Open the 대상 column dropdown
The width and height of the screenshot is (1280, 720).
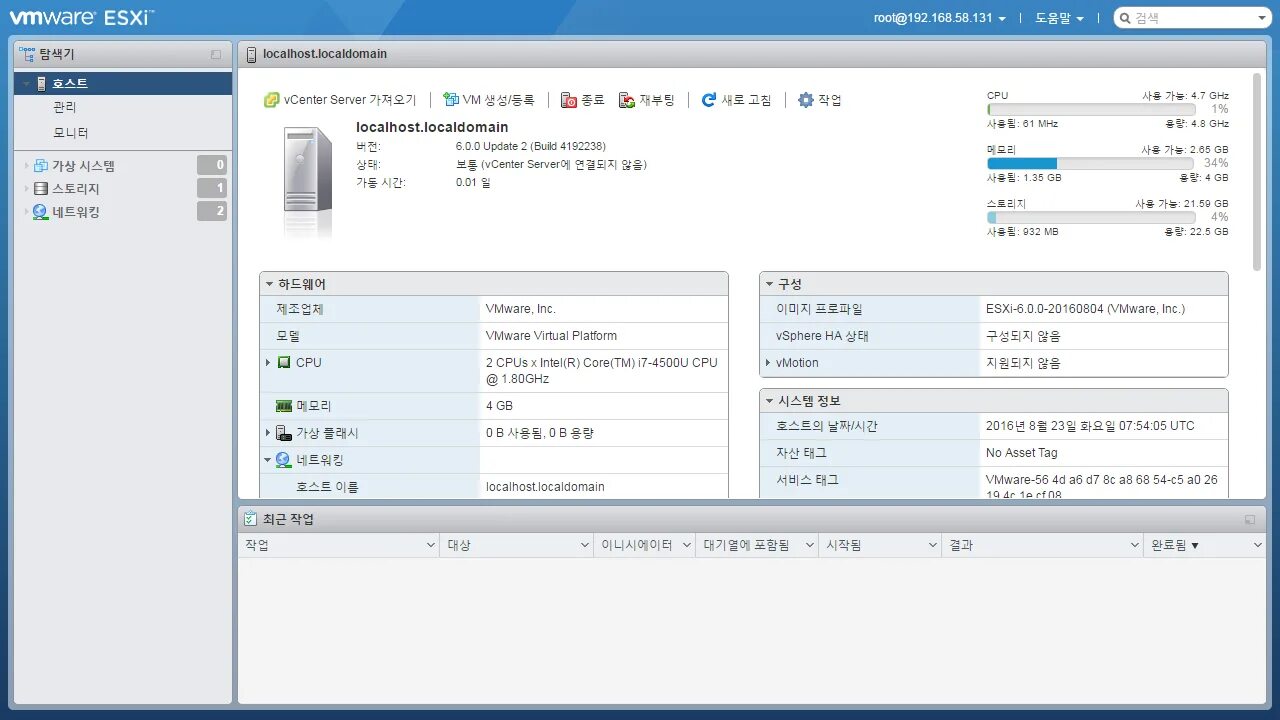point(585,545)
